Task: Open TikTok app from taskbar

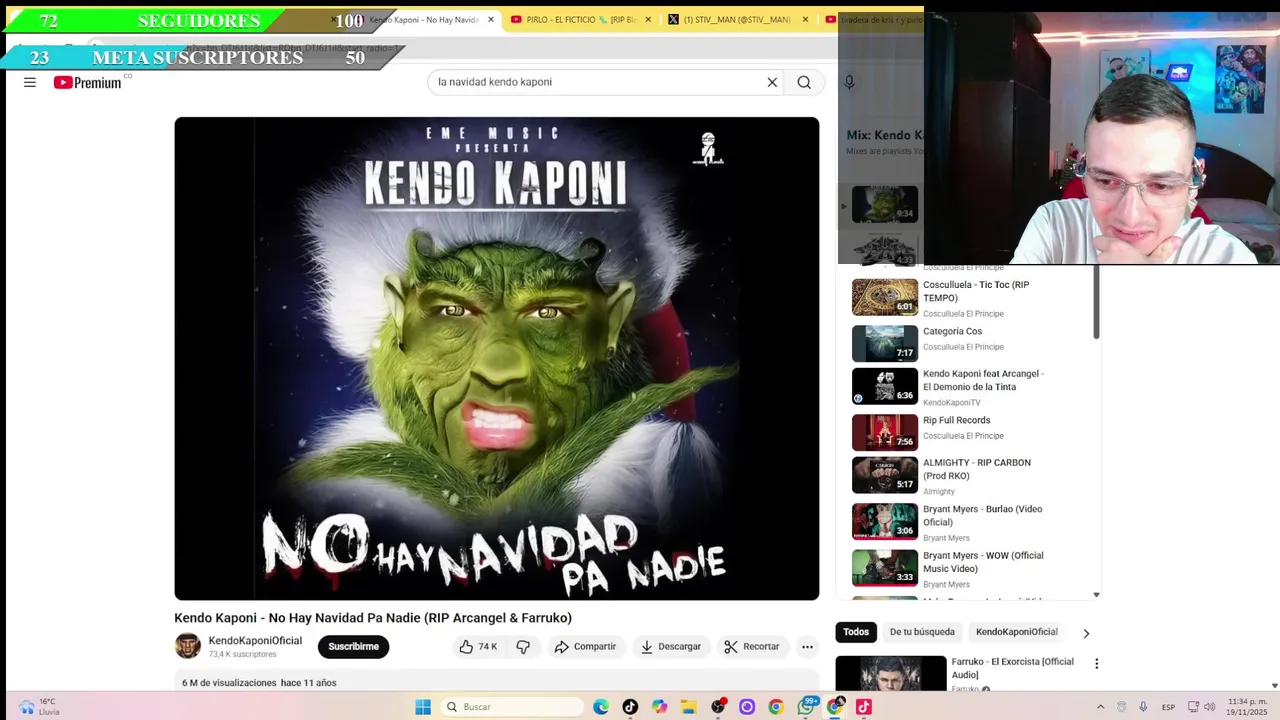Action: (x=630, y=707)
